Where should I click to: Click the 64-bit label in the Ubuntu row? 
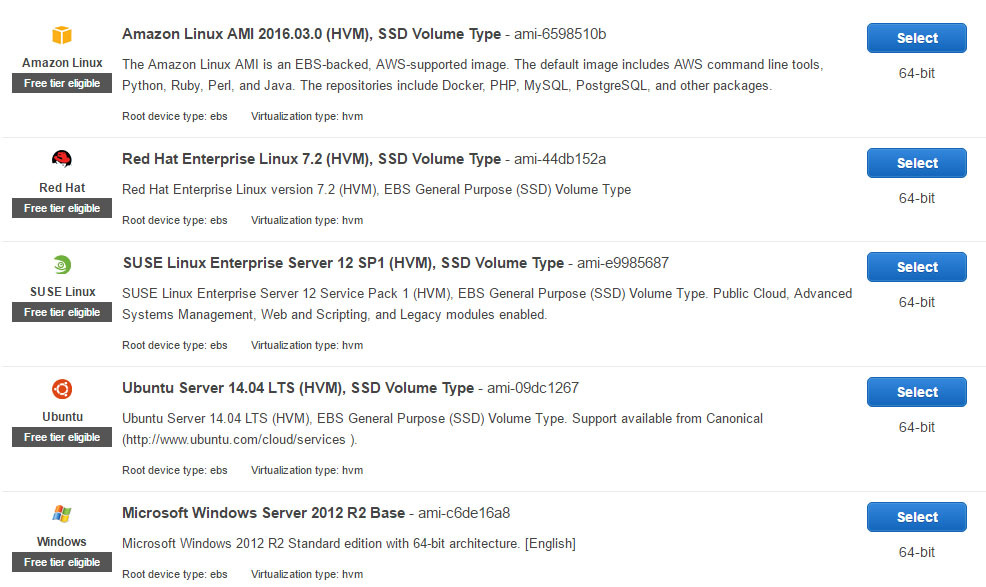[916, 427]
